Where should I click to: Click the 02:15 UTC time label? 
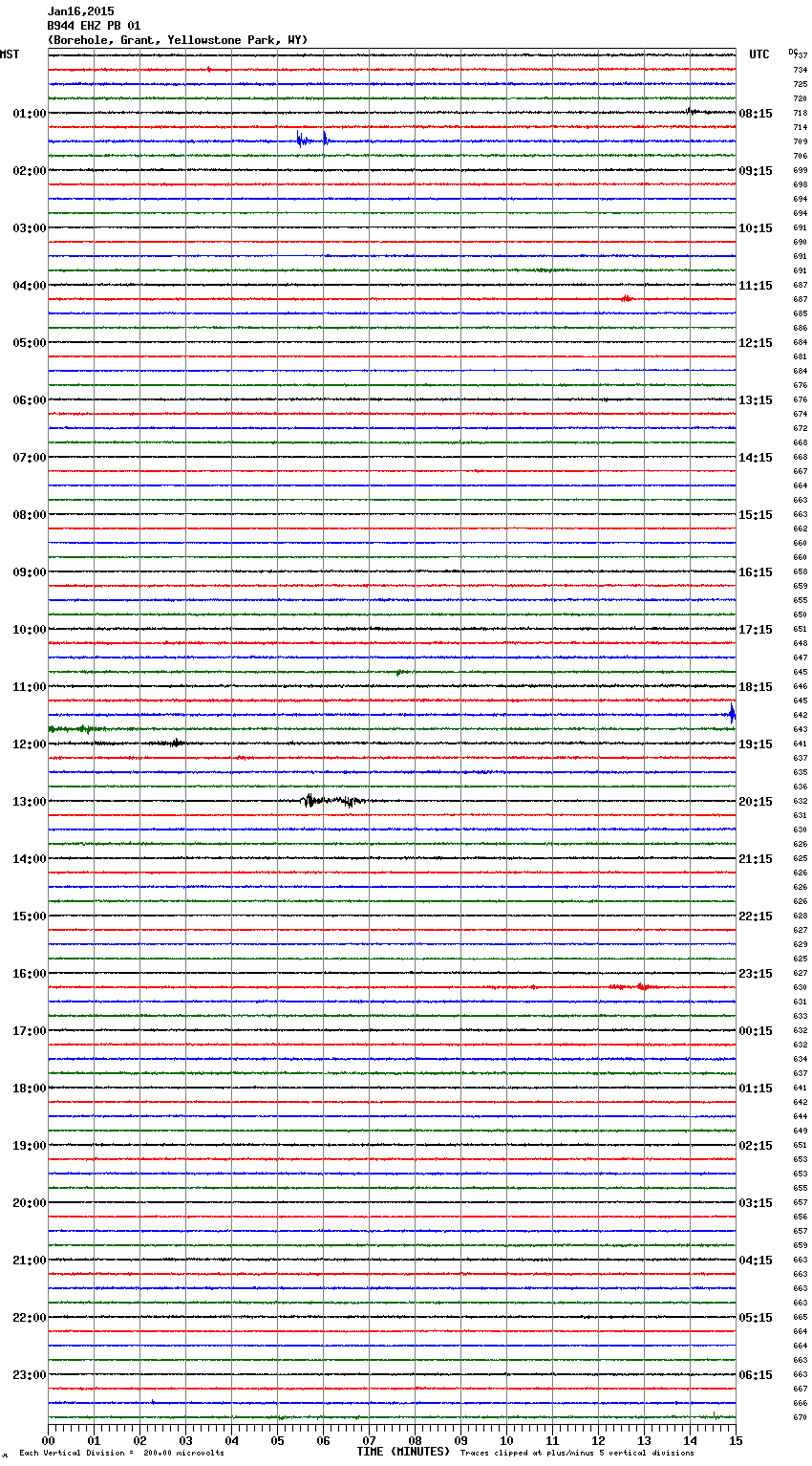[x=756, y=1146]
